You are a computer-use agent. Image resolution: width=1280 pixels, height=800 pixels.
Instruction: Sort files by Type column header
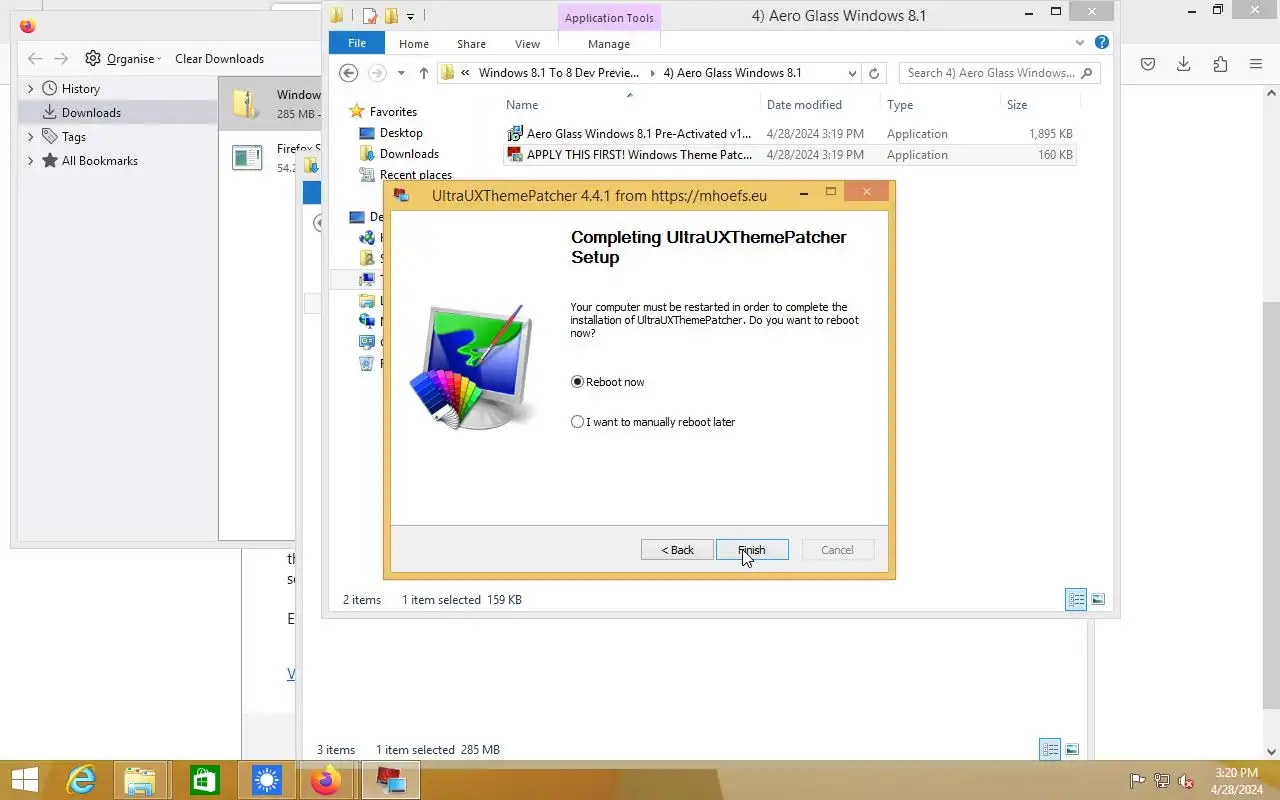(900, 105)
